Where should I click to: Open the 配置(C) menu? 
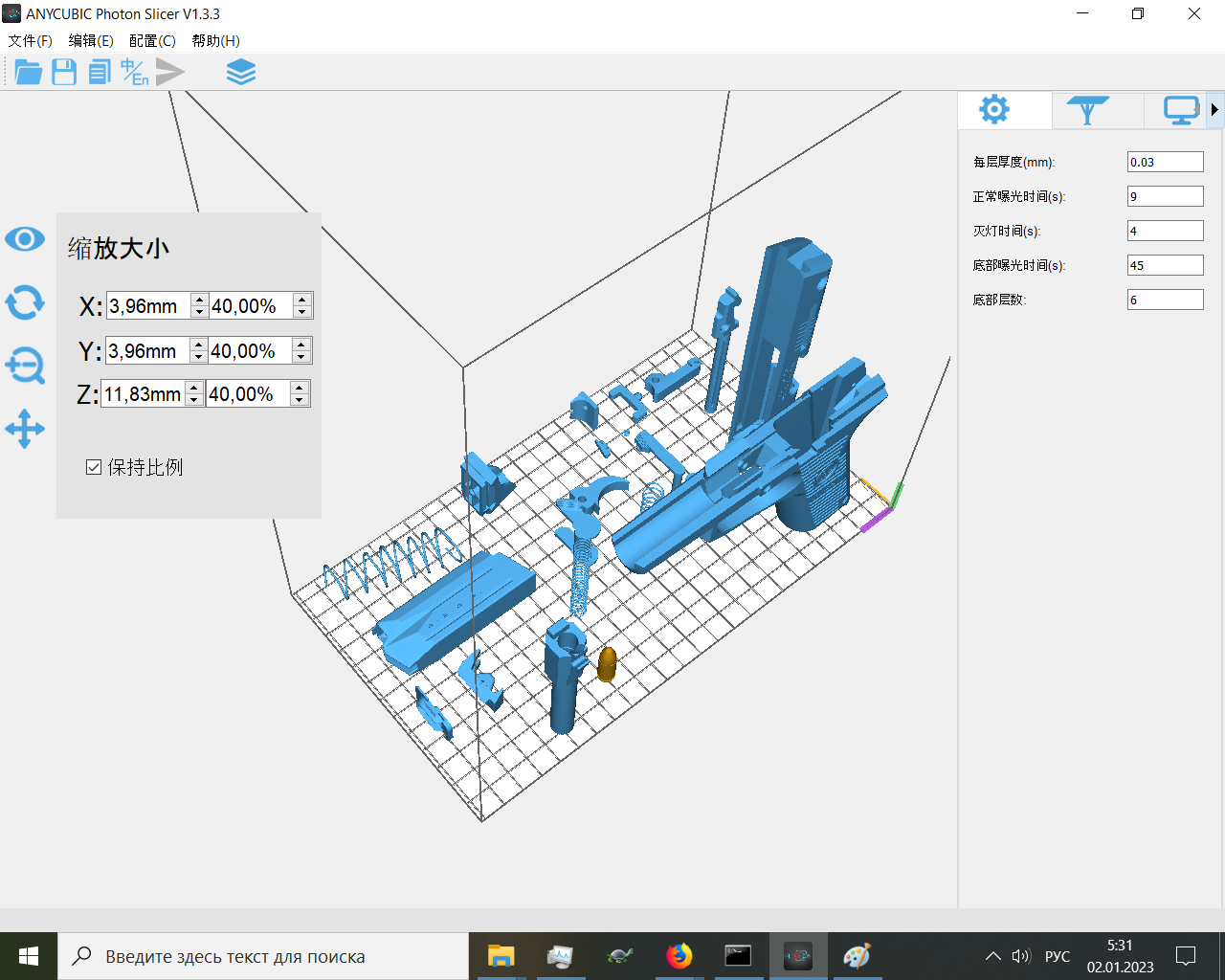click(x=152, y=40)
